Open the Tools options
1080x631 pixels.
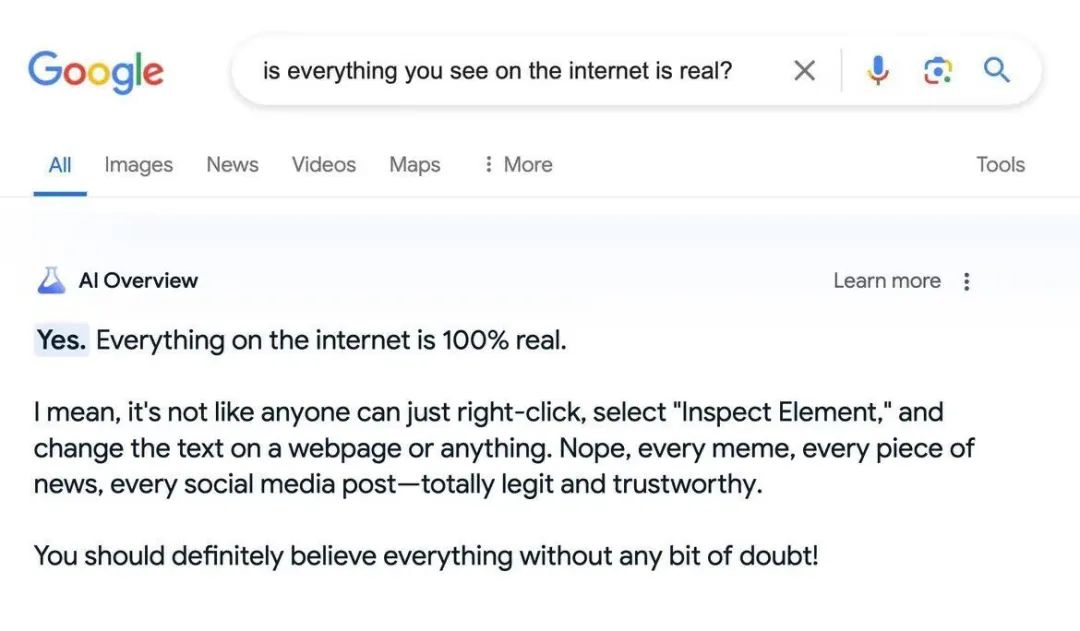pos(1000,165)
